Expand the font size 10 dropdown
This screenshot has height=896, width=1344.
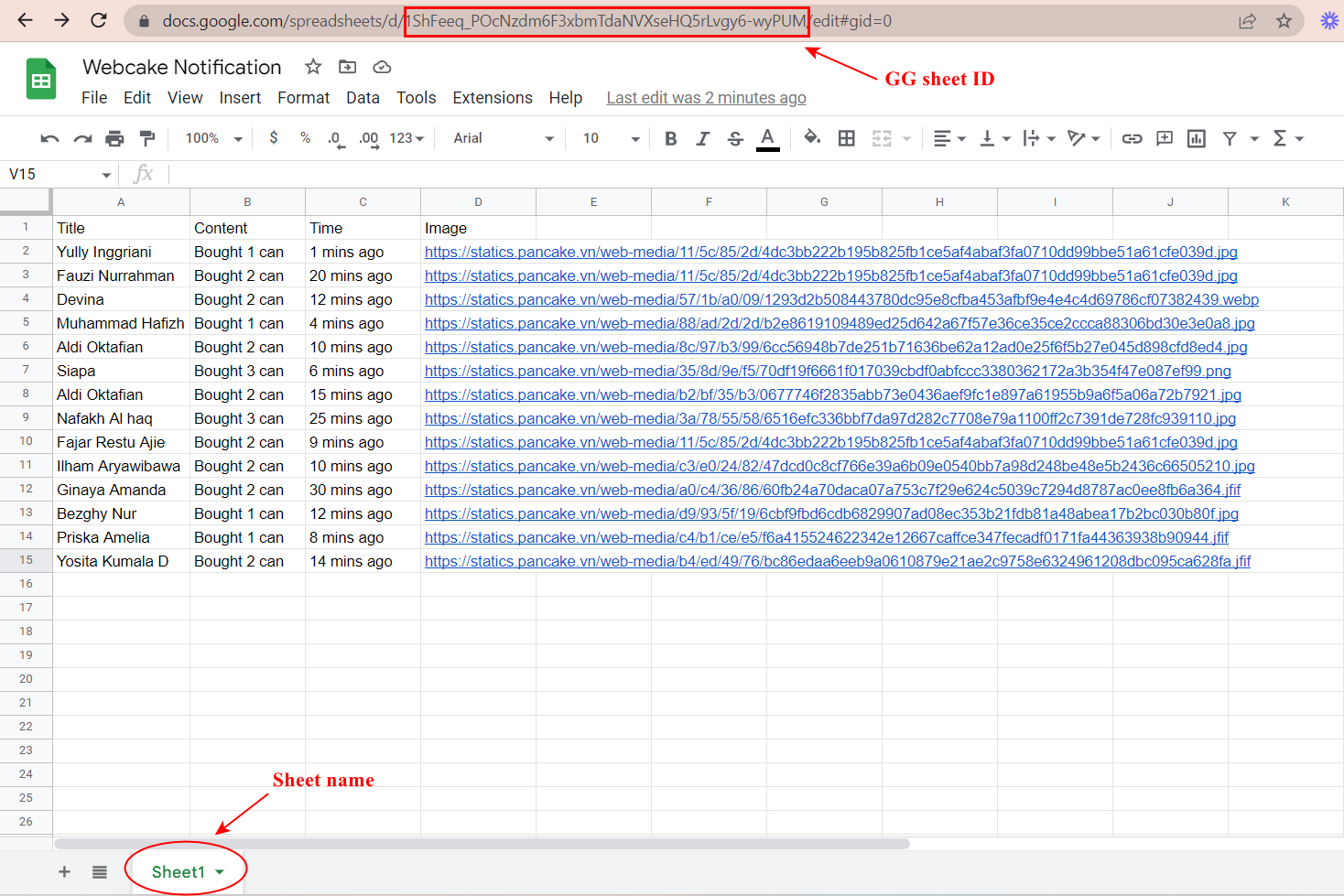pyautogui.click(x=611, y=138)
